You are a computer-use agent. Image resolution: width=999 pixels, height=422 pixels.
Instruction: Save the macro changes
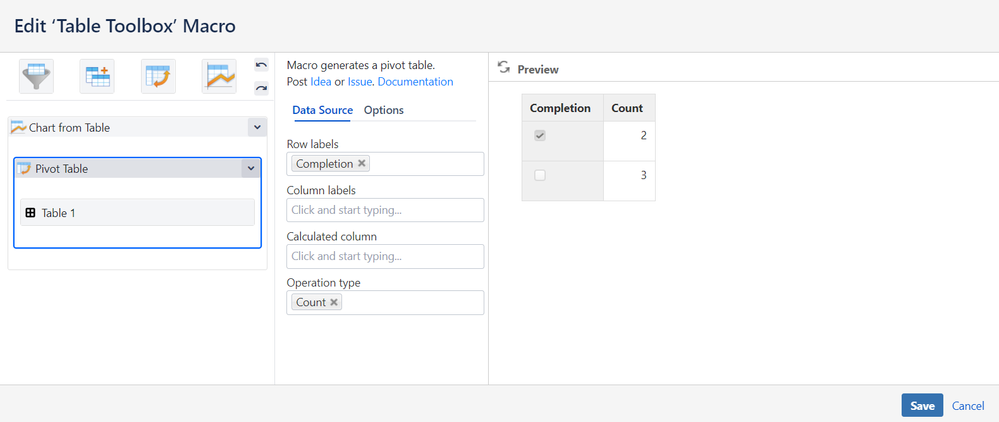[x=922, y=405]
